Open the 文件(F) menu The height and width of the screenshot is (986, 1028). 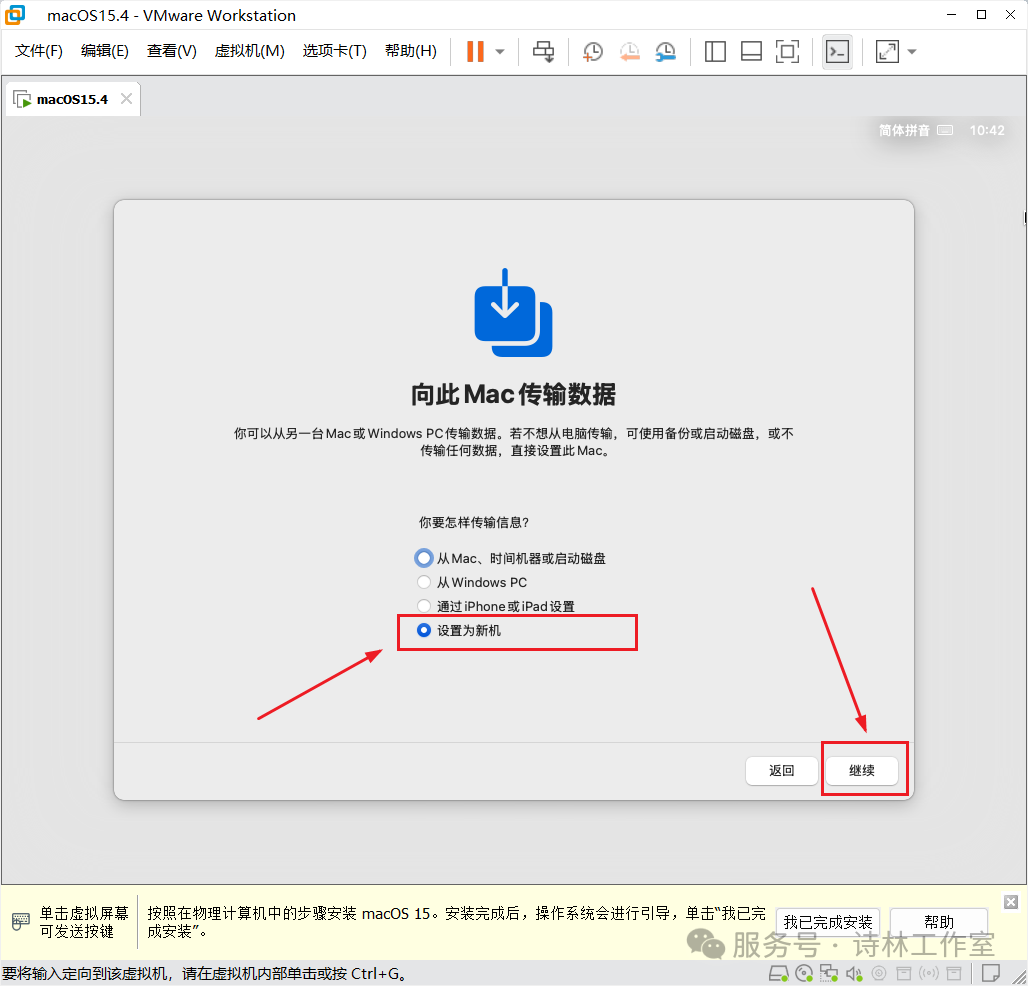coord(39,51)
